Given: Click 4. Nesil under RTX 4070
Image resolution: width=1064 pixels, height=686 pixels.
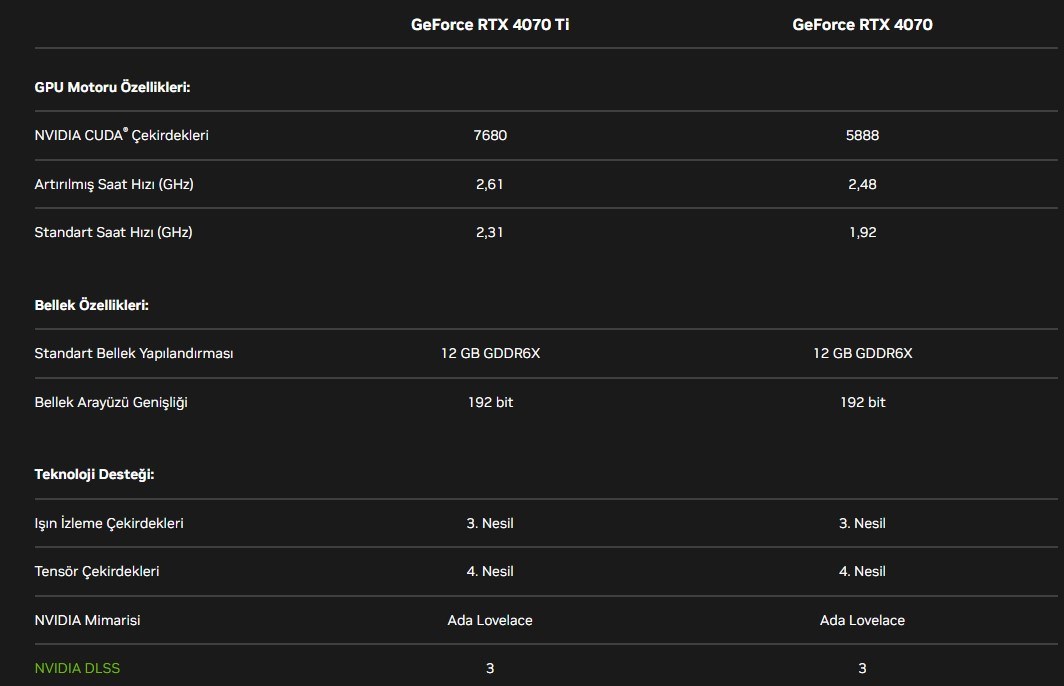Looking at the screenshot, I should (x=862, y=571).
